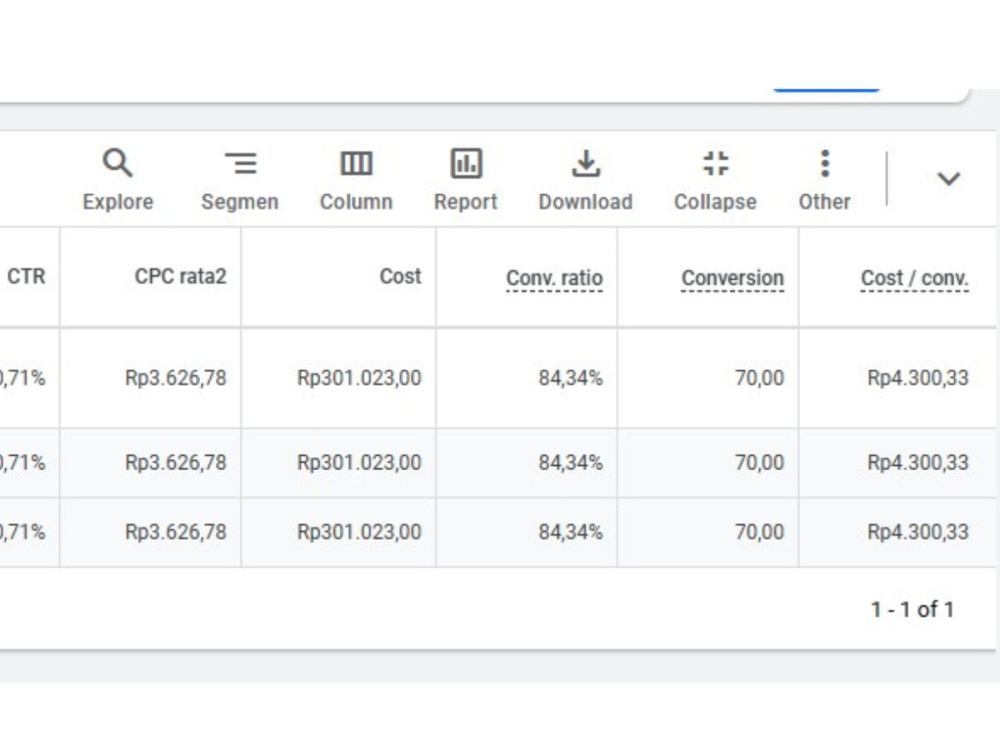1000x750 pixels.
Task: Click the Conv. ratio column header
Action: click(554, 278)
